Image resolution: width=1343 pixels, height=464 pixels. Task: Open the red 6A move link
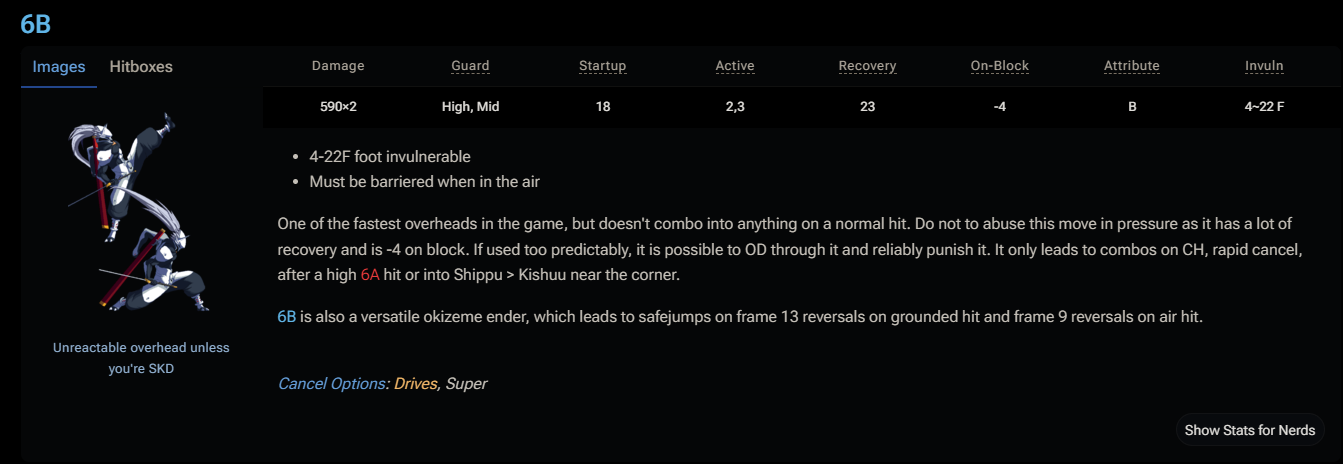click(x=370, y=274)
